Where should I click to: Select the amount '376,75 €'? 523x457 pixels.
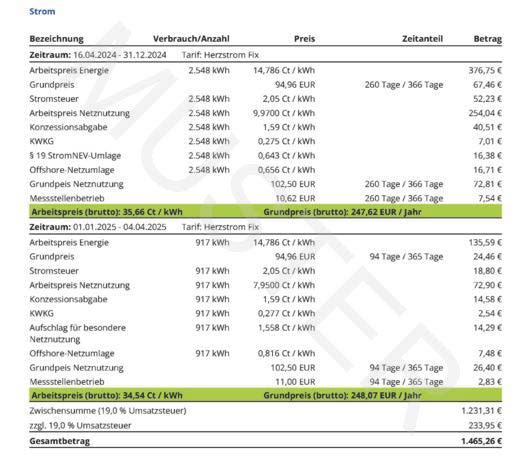[485, 70]
